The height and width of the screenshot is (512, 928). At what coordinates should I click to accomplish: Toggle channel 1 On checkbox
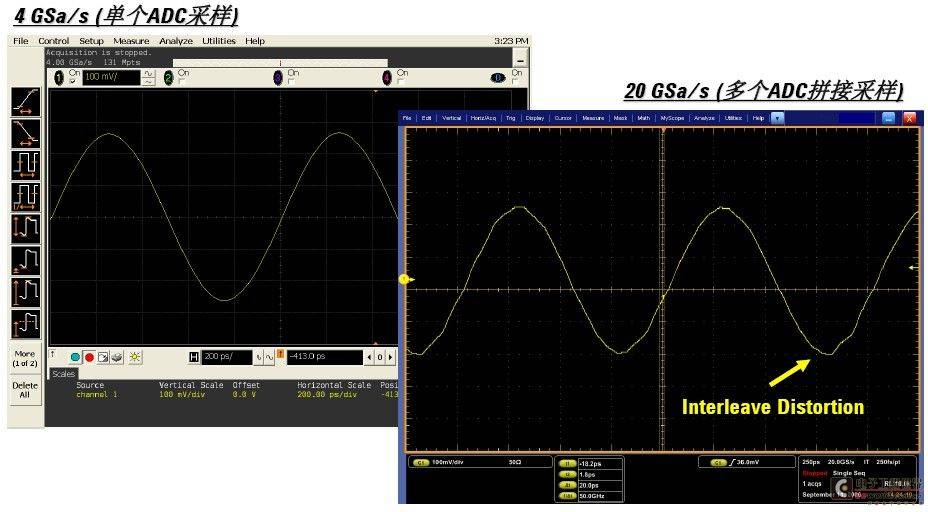click(x=73, y=81)
